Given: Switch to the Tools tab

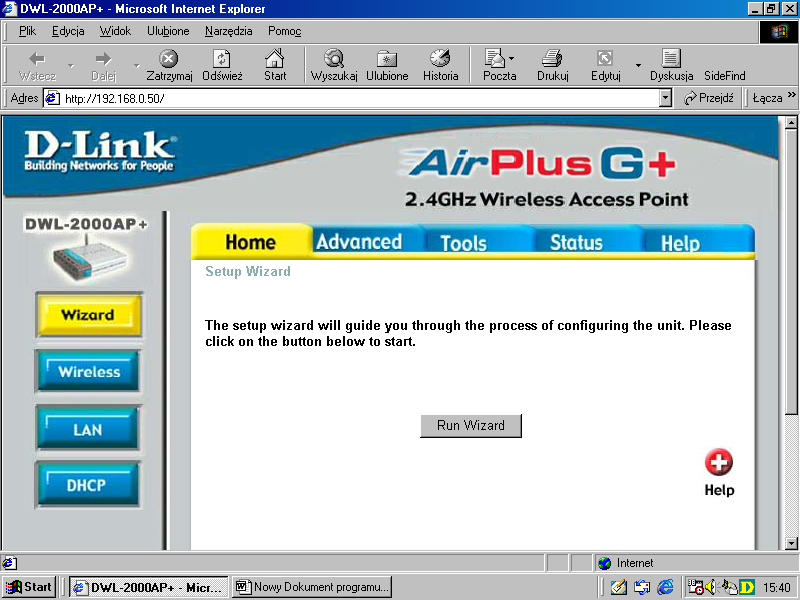Looking at the screenshot, I should click(x=464, y=242).
